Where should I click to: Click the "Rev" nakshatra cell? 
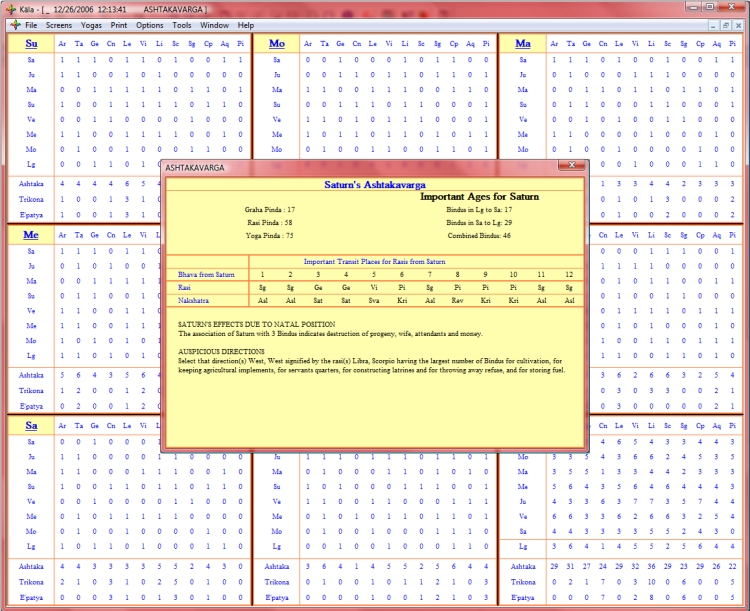(x=457, y=300)
